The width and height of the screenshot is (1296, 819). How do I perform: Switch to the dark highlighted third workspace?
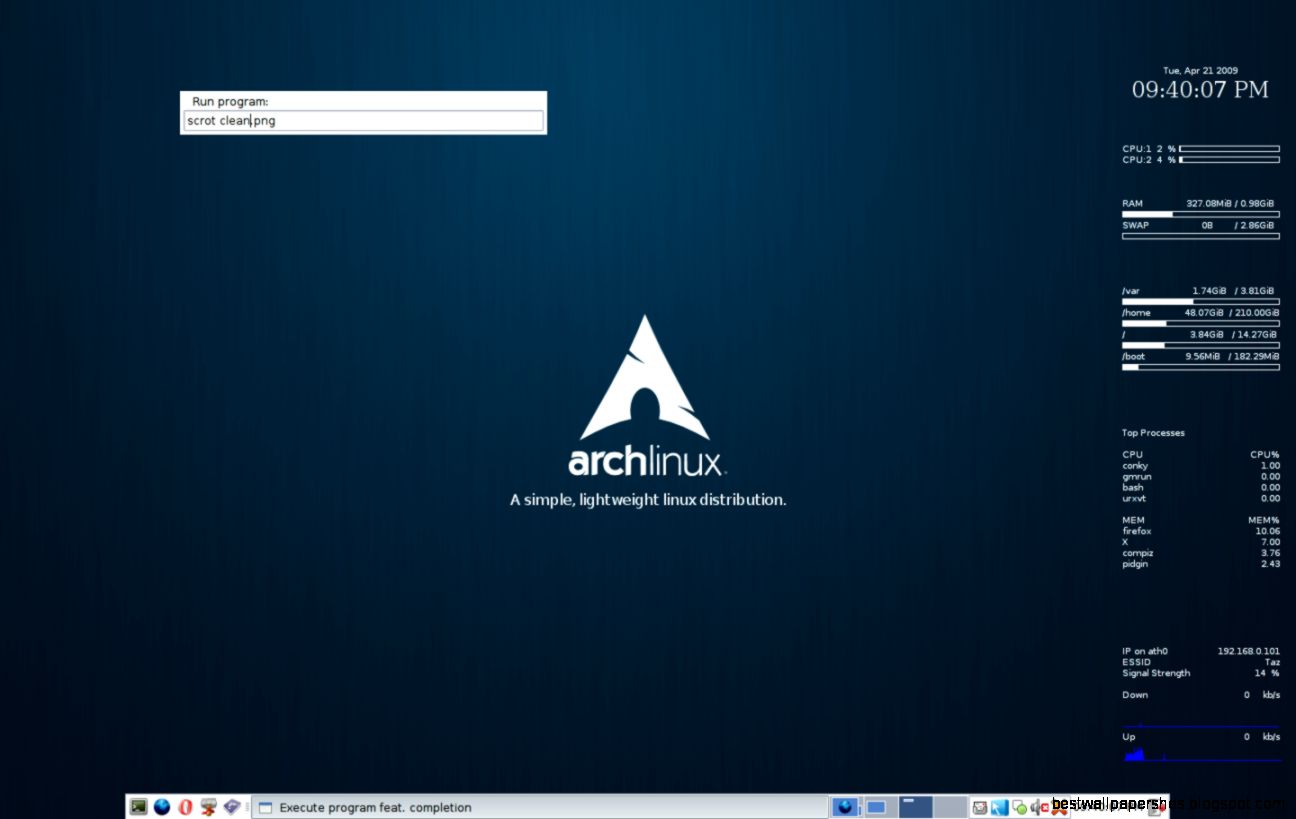pos(916,807)
